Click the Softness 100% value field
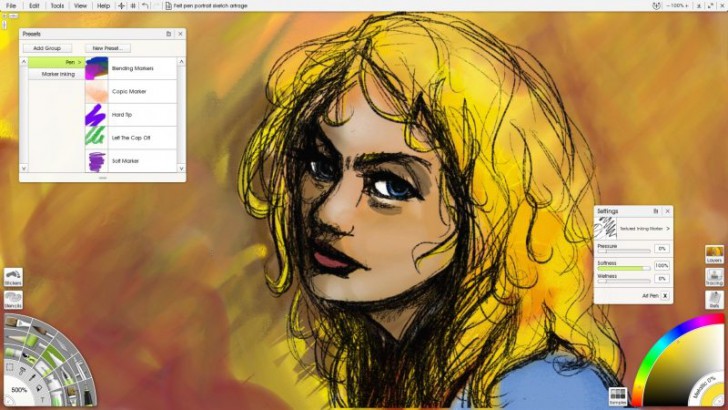This screenshot has width=728, height=410. pos(662,266)
